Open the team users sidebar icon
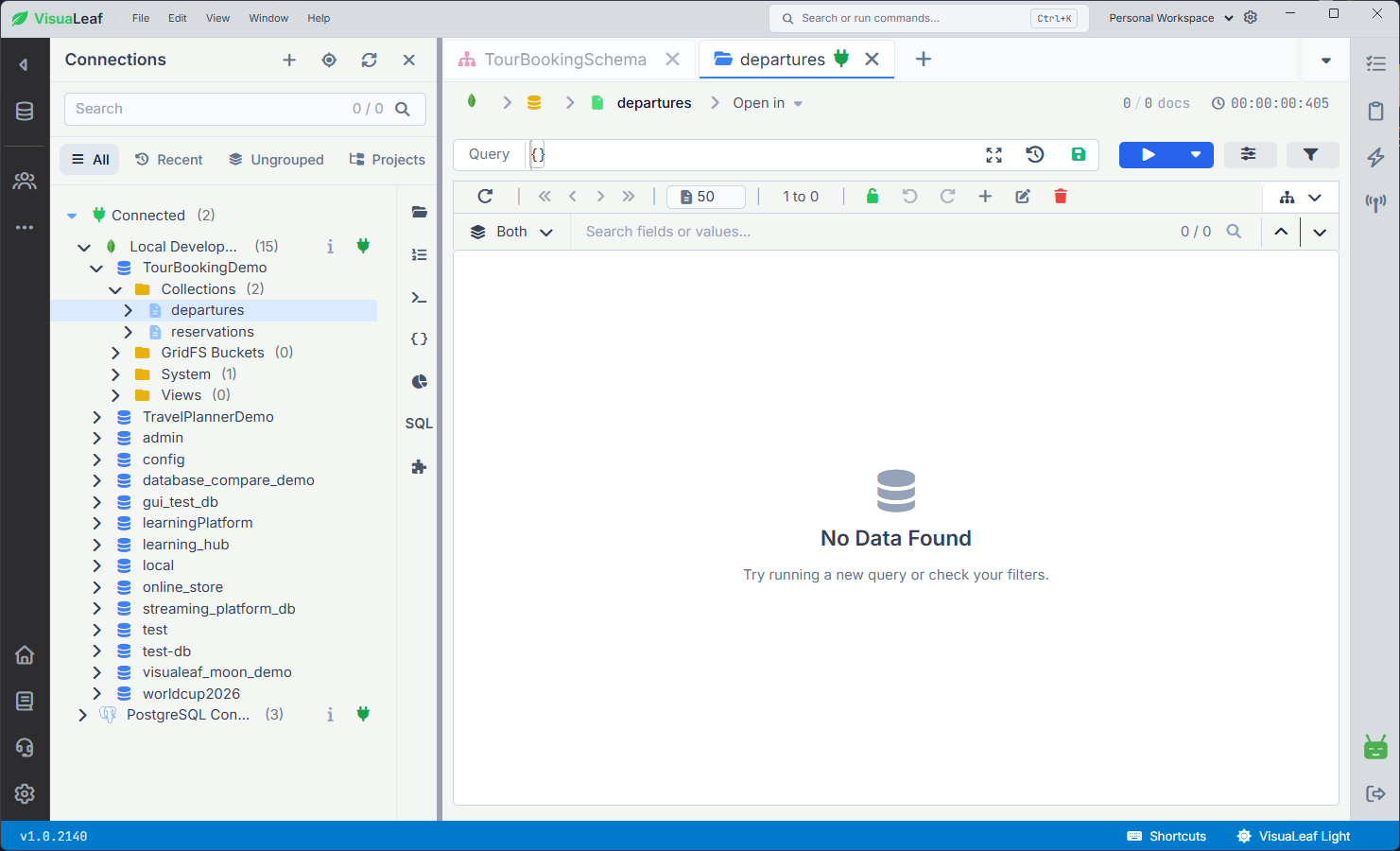The width and height of the screenshot is (1400, 851). 25,180
